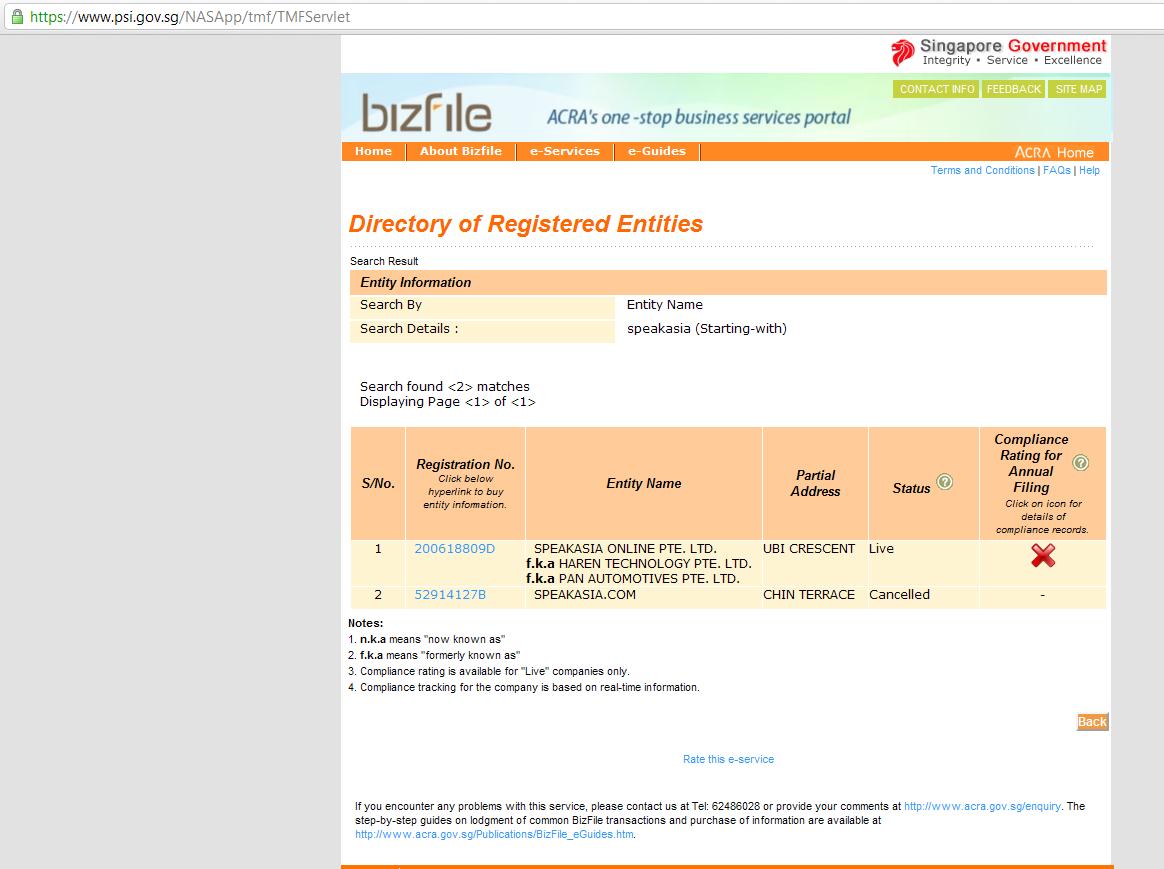Click the bizfile logo
Viewport: 1164px width, 869px height.
pyautogui.click(x=426, y=113)
